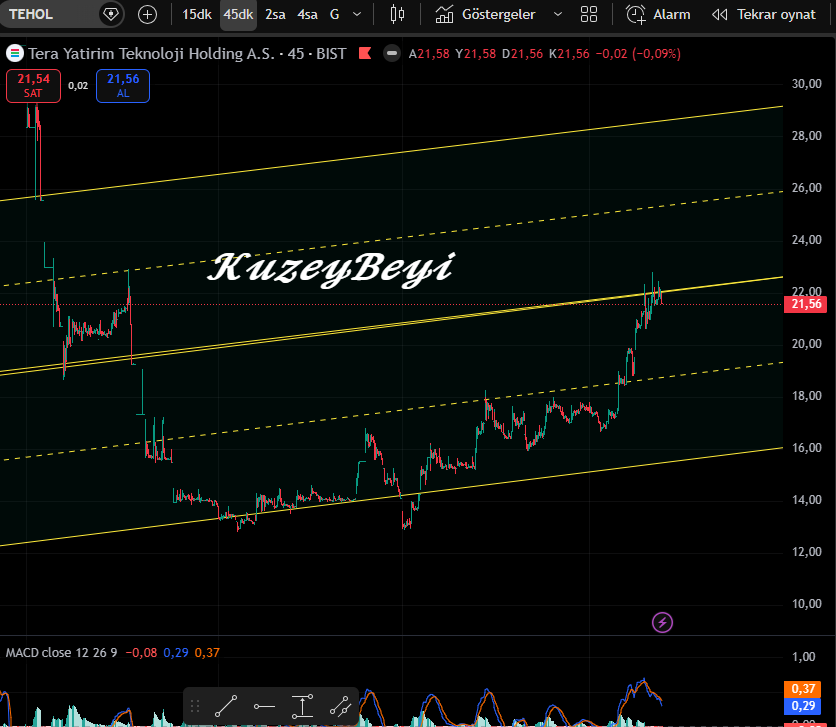Viewport: 836px width, 727px height.
Task: Open the layout grid selector
Action: coord(589,14)
